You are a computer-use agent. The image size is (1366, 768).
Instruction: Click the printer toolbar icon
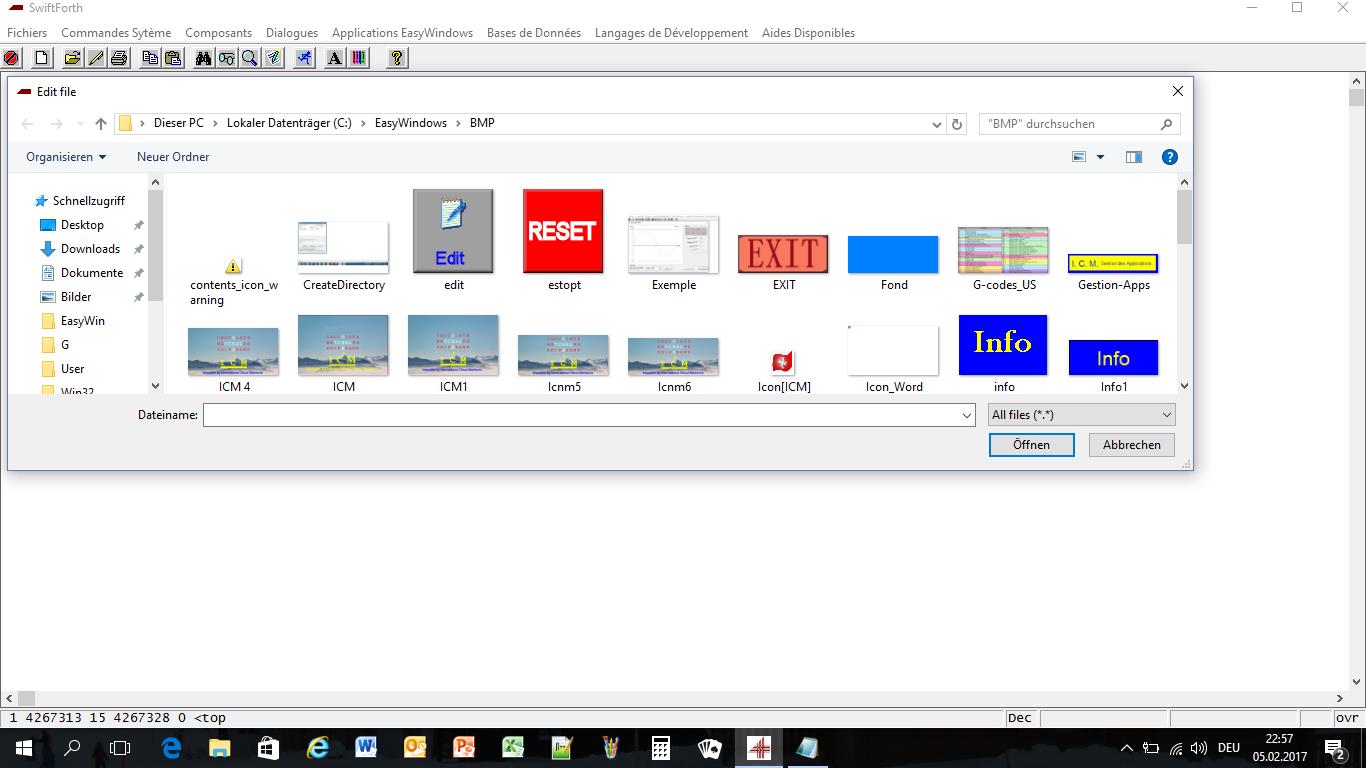coord(119,58)
